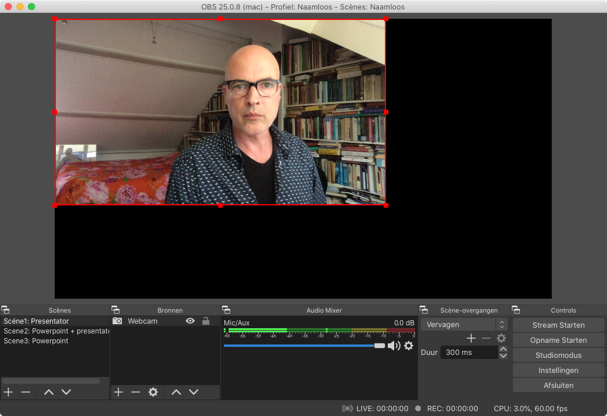Add a new scene with the plus icon
Screen dimensions: 607x416
click(x=8, y=392)
